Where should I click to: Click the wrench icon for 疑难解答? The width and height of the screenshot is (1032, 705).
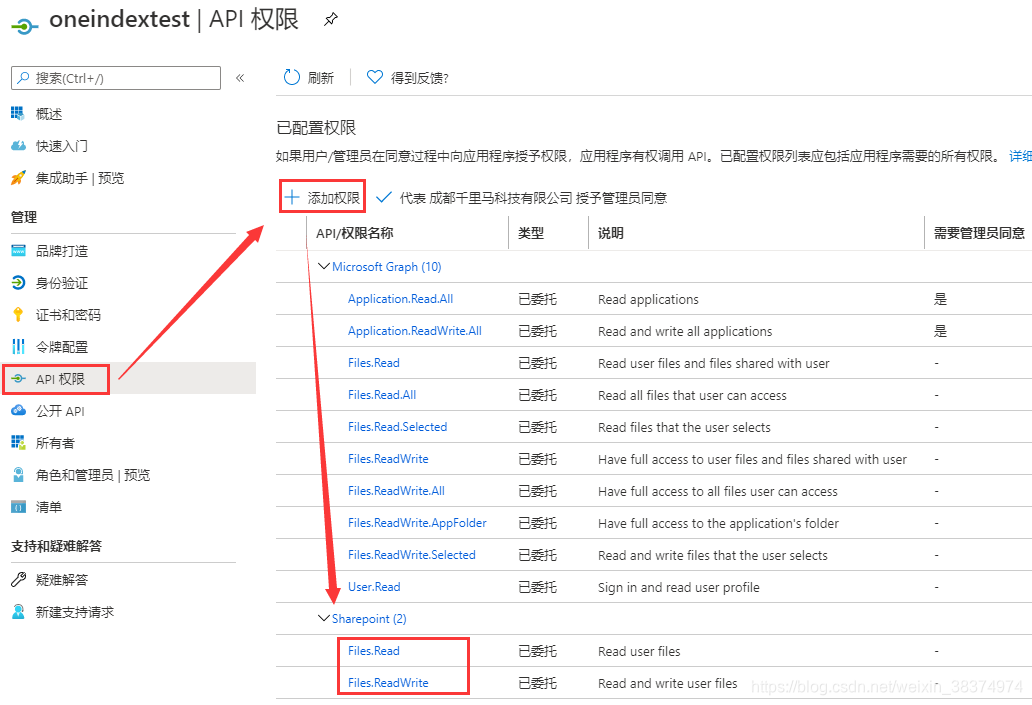point(18,579)
